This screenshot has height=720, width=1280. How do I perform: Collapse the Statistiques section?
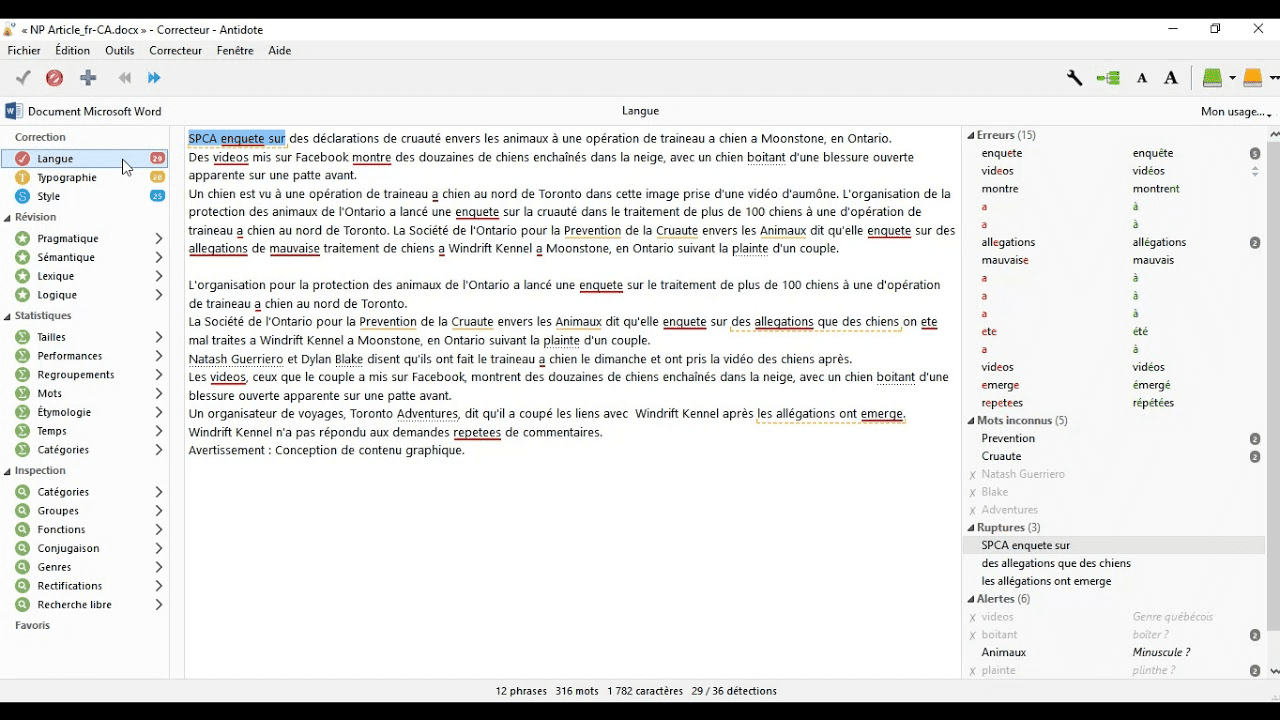point(8,317)
